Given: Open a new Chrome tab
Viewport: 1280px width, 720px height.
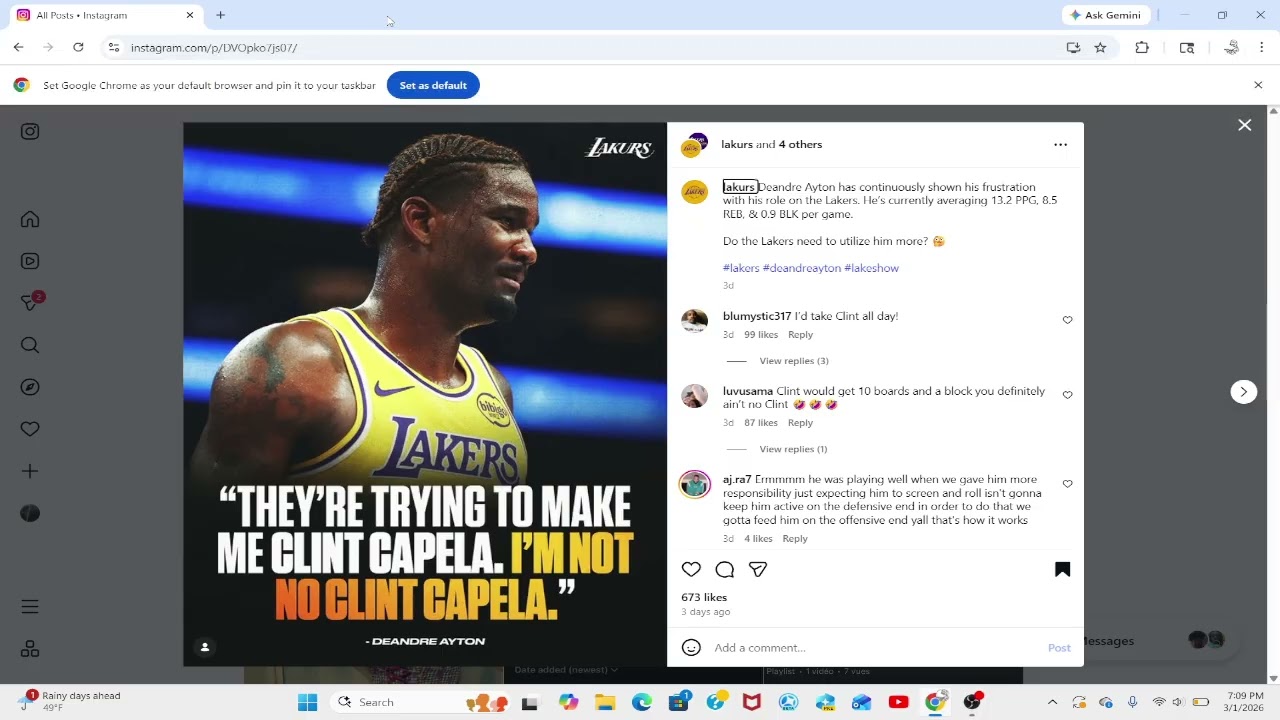Looking at the screenshot, I should [221, 15].
